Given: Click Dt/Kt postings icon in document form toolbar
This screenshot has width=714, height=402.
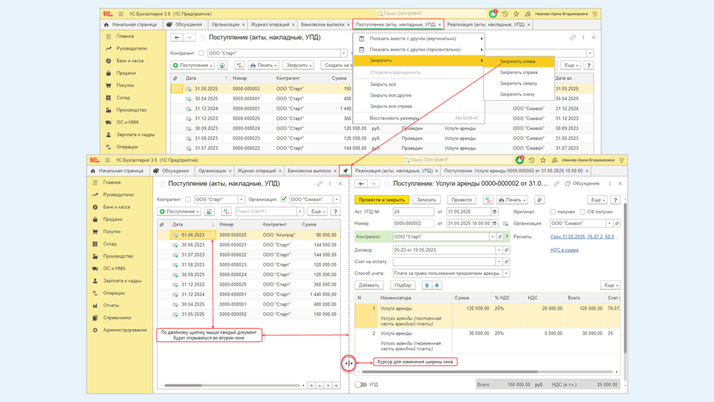Looking at the screenshot, I should 488,200.
